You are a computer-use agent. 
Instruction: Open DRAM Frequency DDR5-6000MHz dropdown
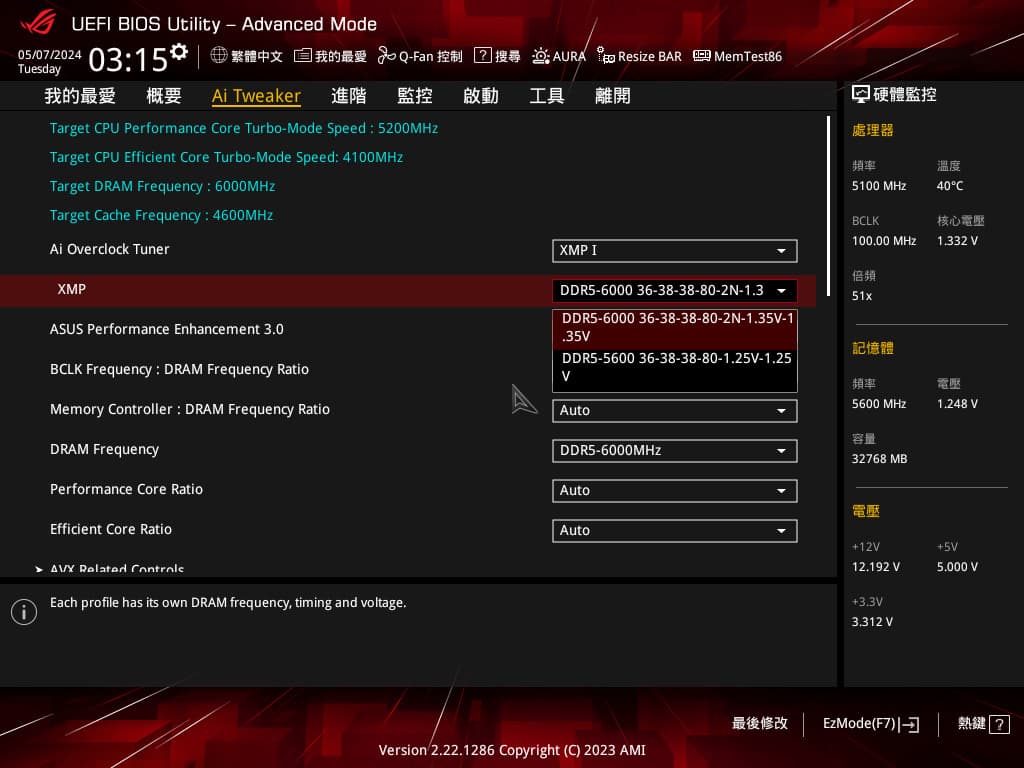(x=675, y=451)
